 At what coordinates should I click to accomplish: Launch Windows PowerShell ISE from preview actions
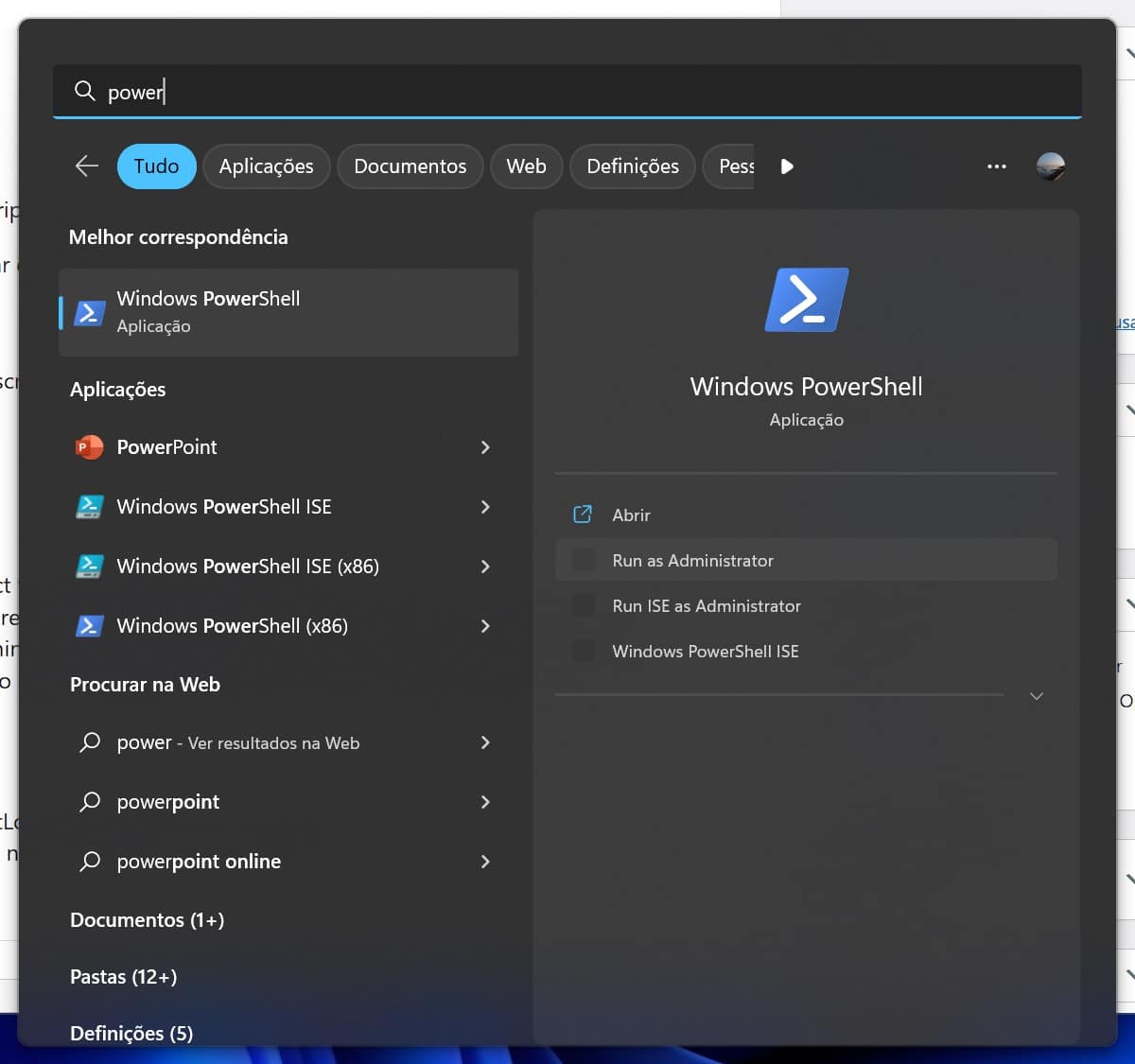[x=806, y=652]
